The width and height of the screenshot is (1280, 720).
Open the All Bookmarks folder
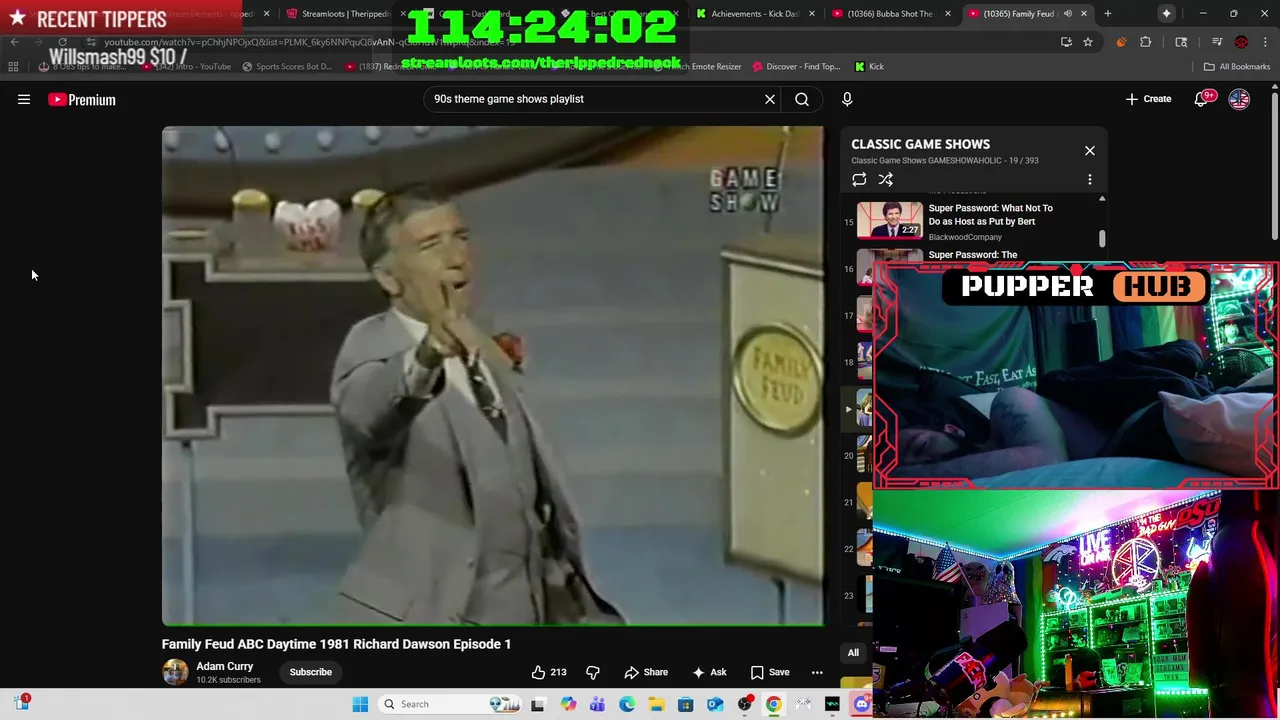(1237, 67)
